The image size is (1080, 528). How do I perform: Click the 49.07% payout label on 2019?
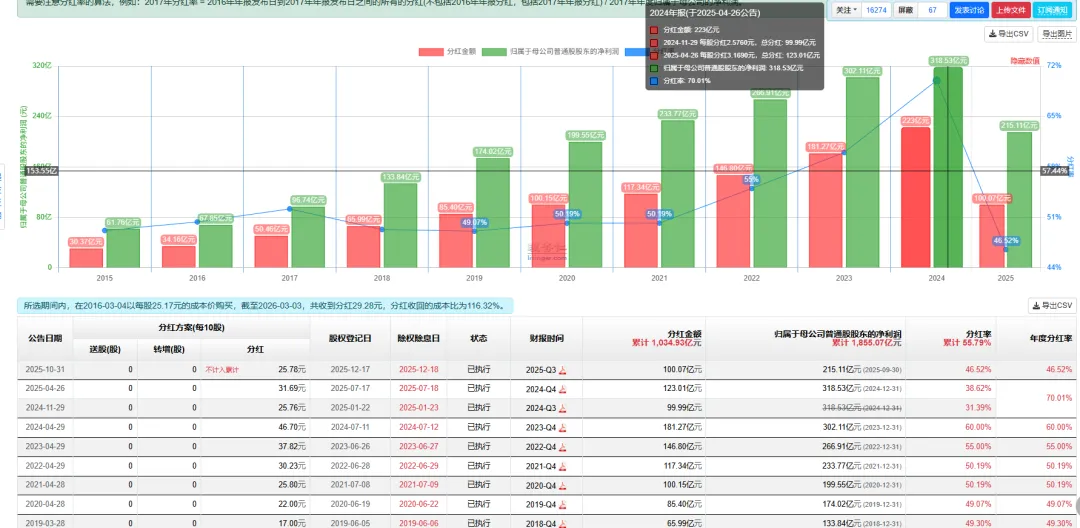pos(475,222)
